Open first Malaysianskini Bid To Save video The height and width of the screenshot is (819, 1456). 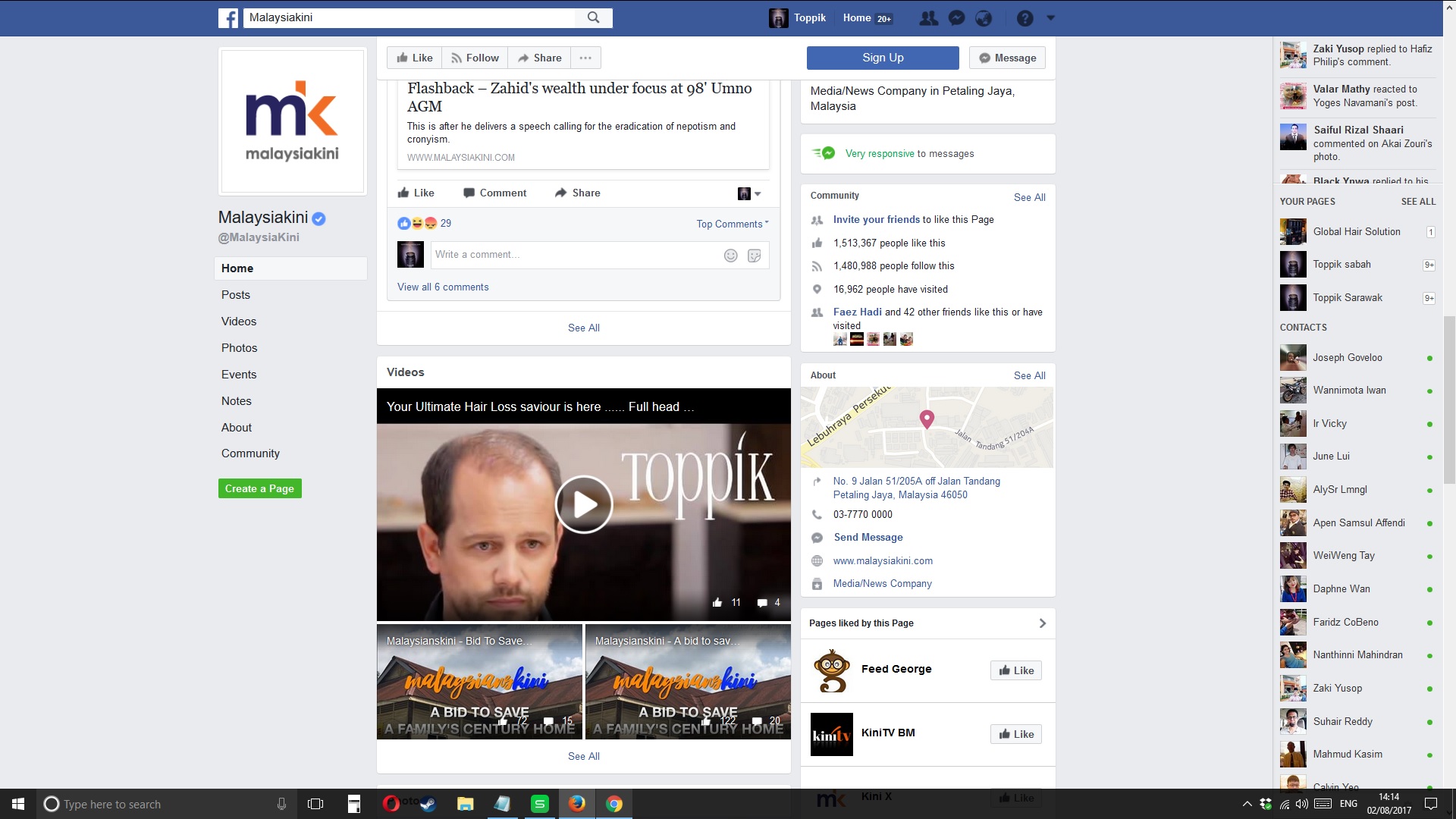pyautogui.click(x=479, y=682)
